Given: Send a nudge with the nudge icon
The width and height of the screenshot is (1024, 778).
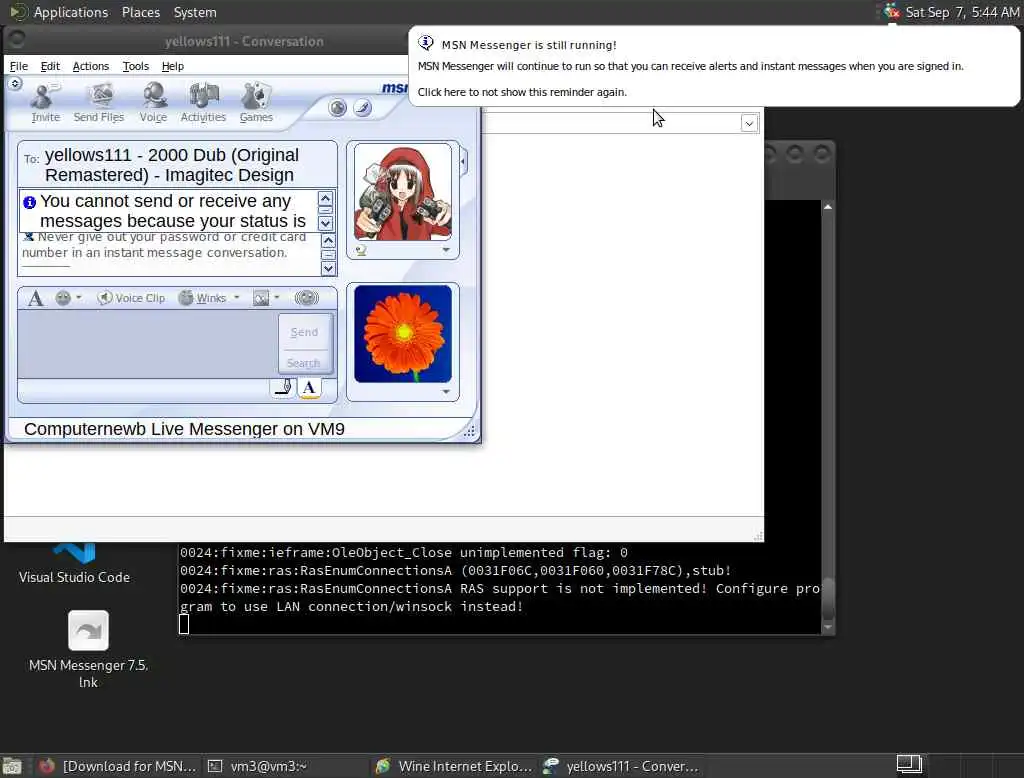Looking at the screenshot, I should tap(306, 298).
